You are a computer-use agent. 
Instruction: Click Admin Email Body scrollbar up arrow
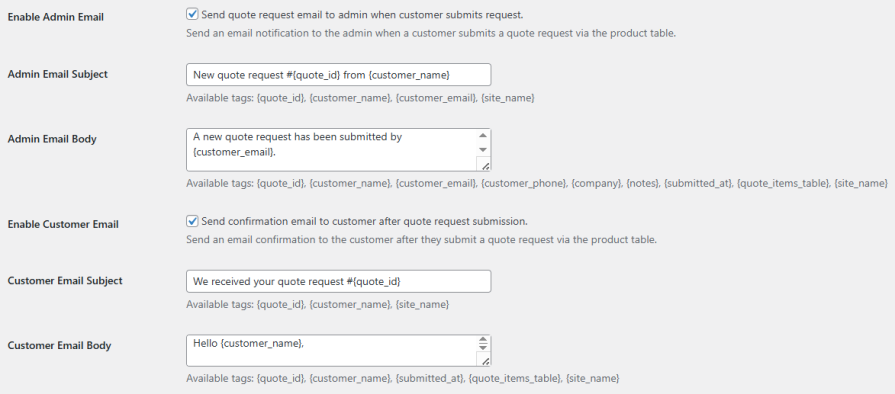483,135
